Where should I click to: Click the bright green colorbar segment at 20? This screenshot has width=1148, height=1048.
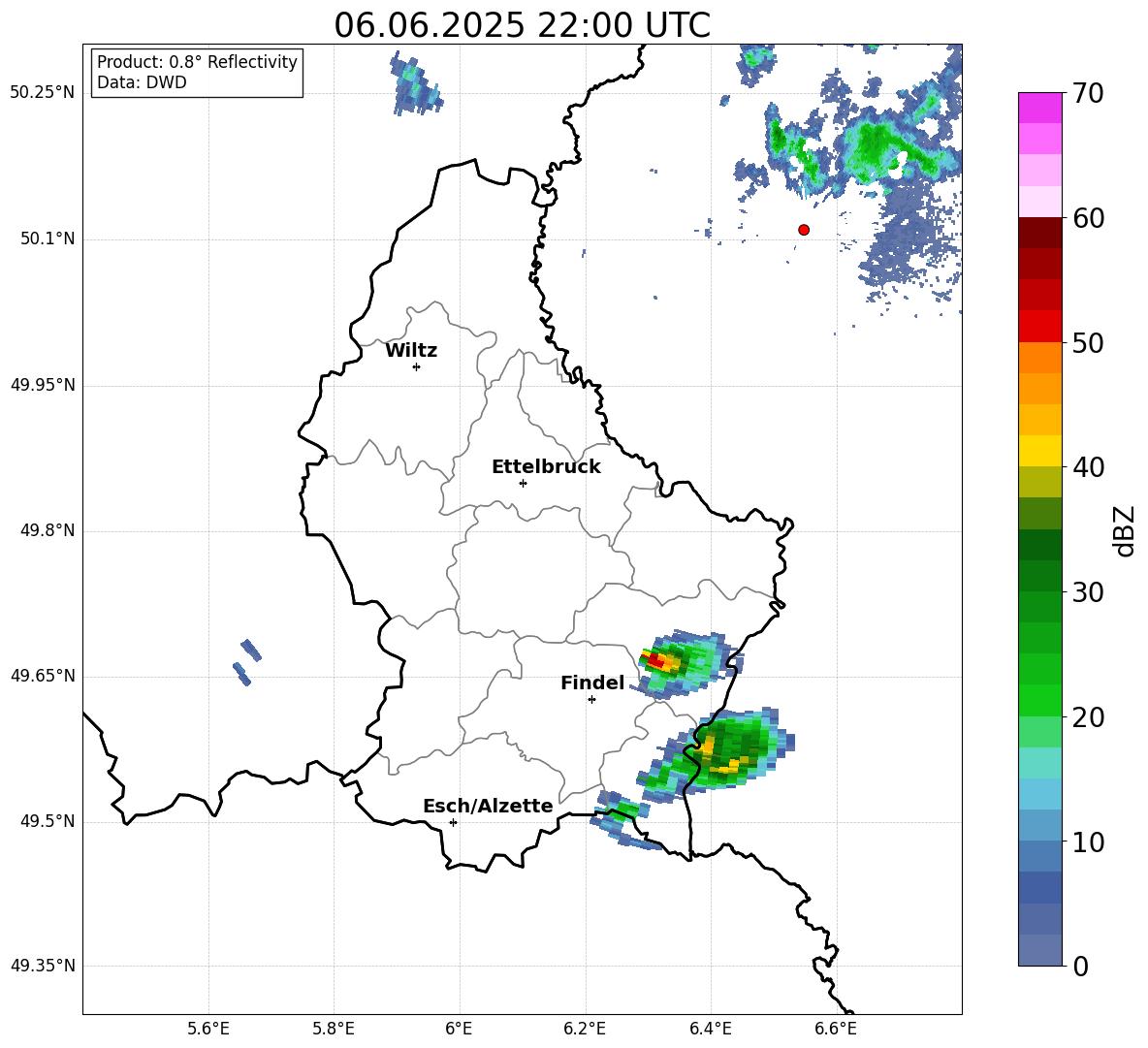coord(1039,700)
